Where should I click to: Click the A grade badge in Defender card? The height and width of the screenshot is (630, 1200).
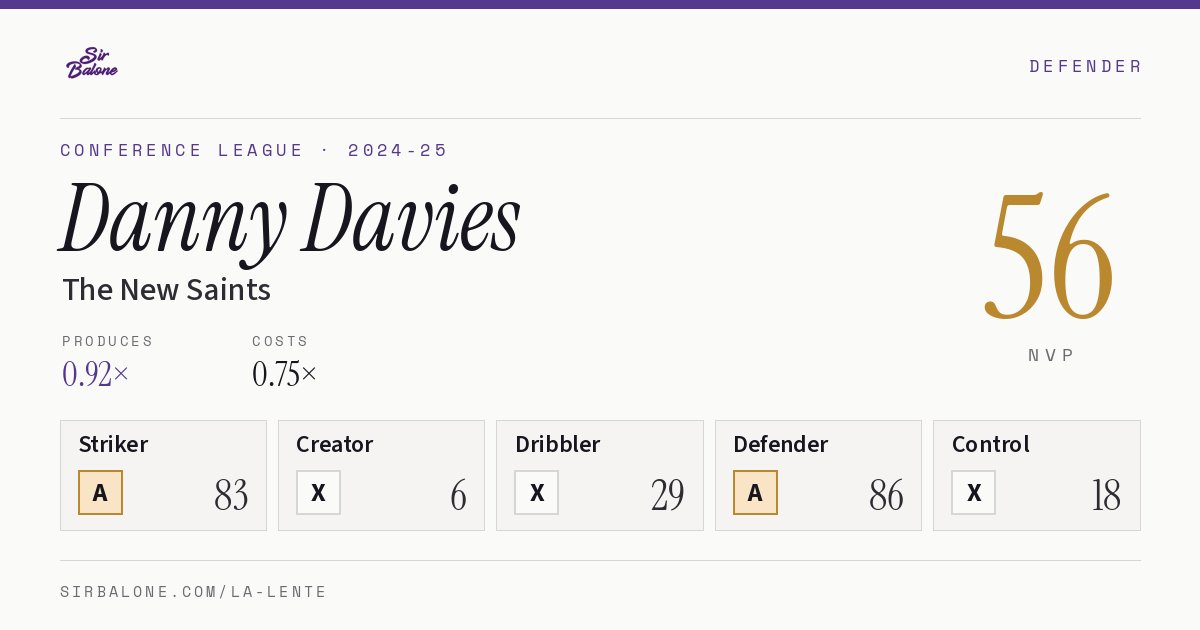[755, 492]
